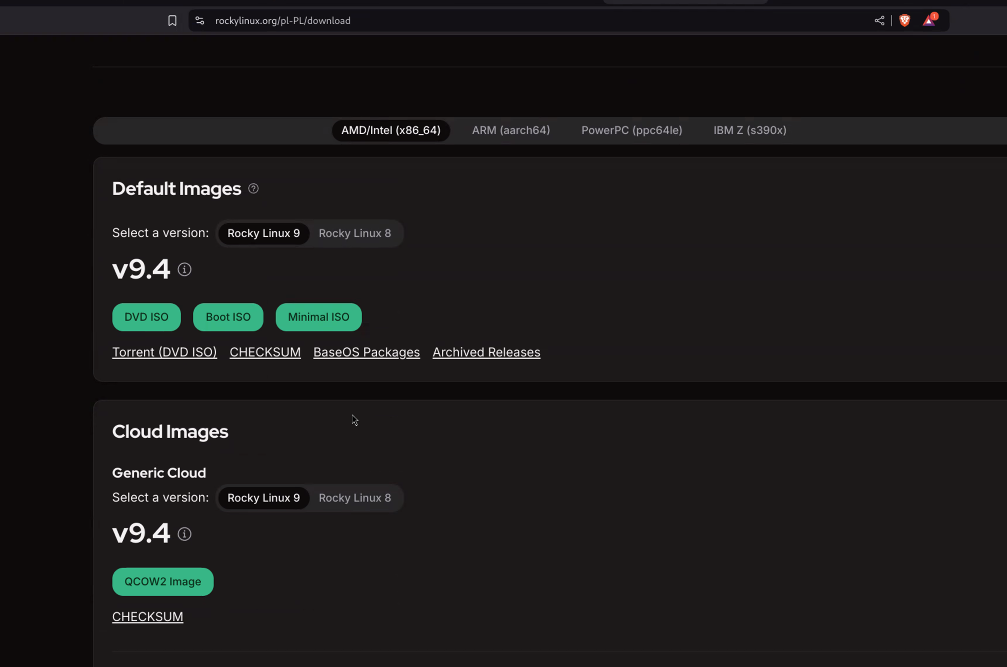This screenshot has height=667, width=1007.
Task: Open site settings icon beside the URL
Action: click(x=200, y=21)
